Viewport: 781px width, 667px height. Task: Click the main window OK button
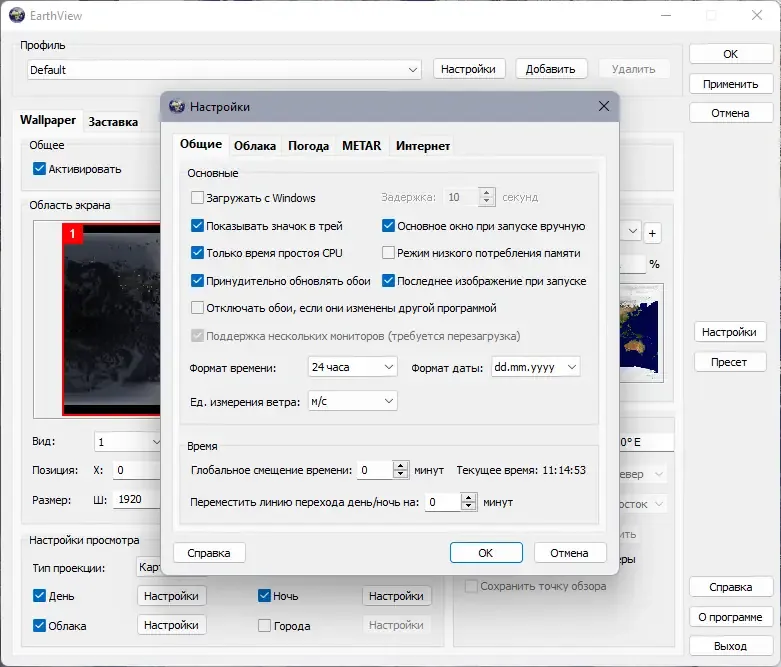point(730,54)
